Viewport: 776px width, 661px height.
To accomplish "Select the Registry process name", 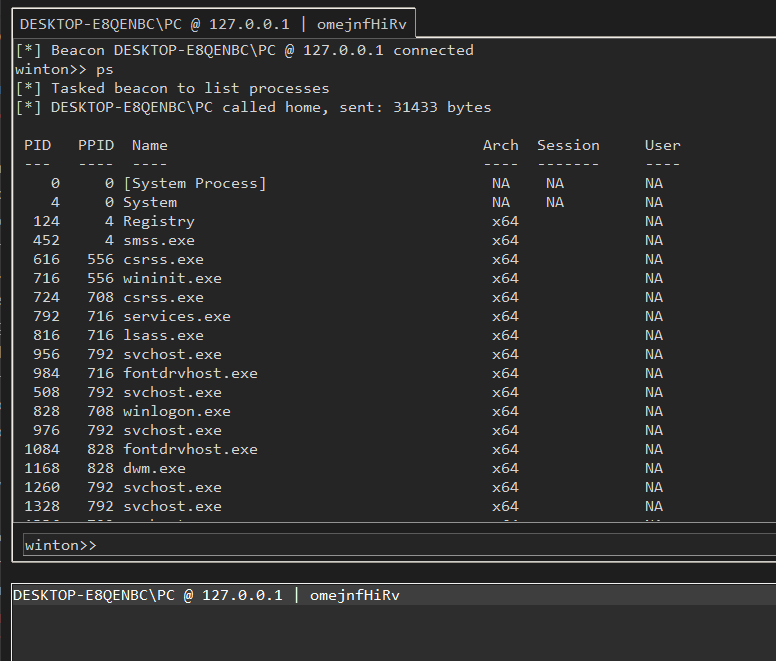I will [159, 221].
